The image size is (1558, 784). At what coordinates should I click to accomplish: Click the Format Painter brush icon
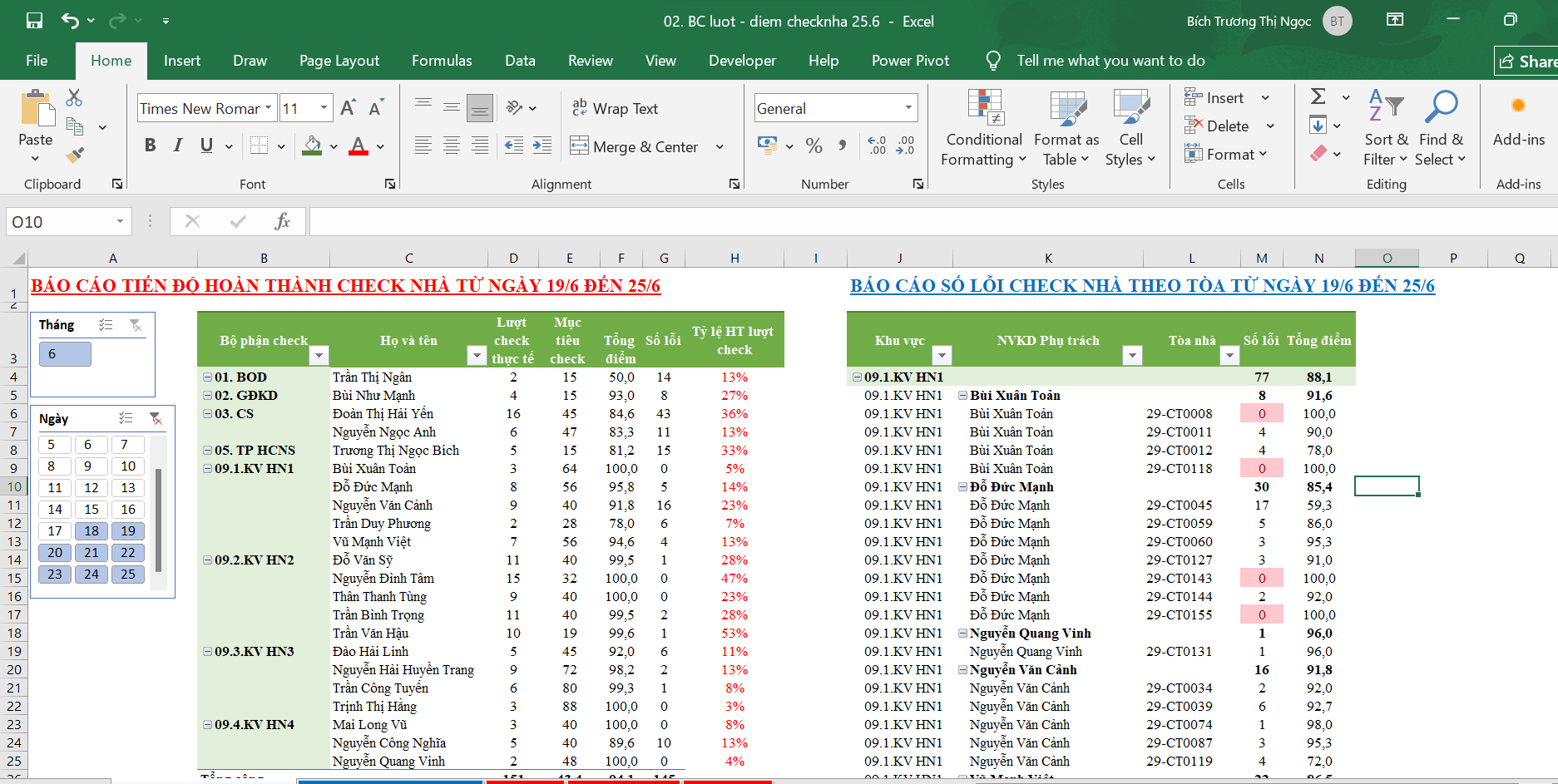pos(75,155)
